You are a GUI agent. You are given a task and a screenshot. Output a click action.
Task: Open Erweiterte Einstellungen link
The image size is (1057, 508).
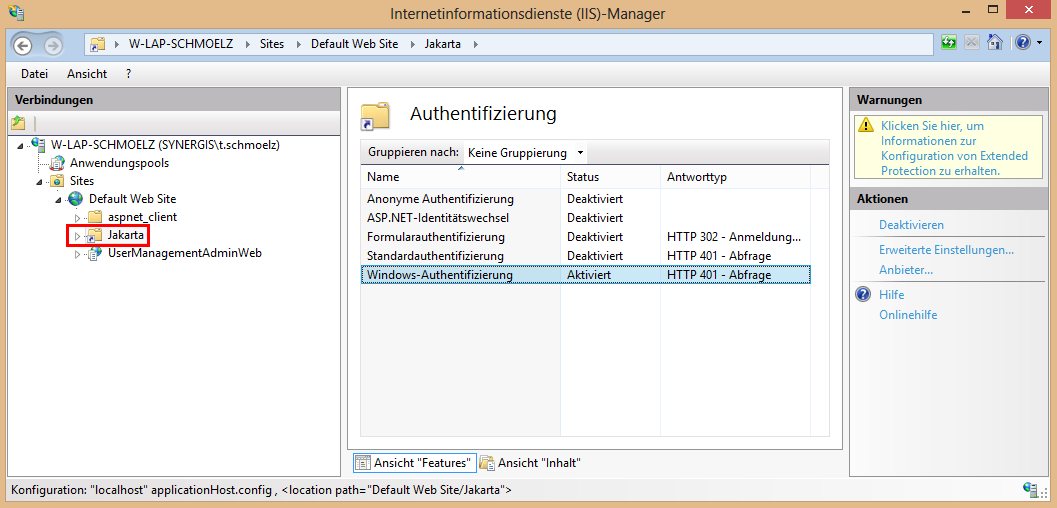946,250
